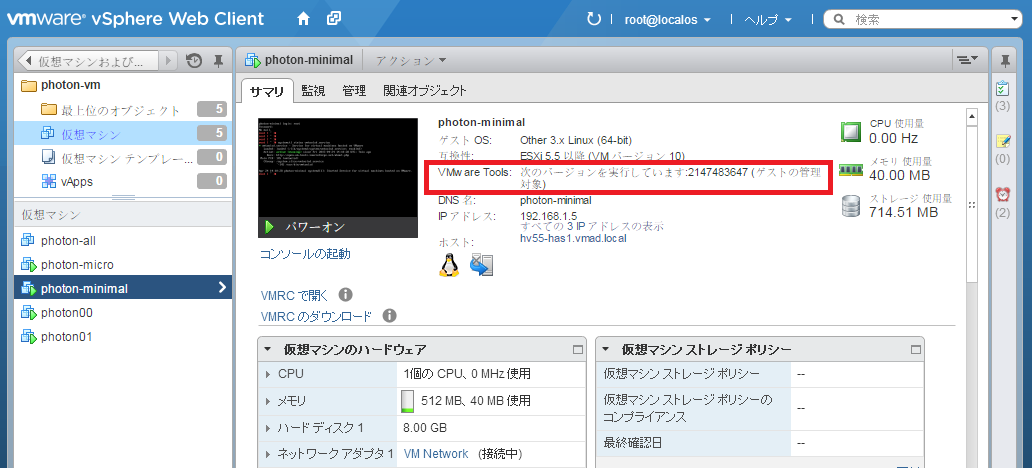The width and height of the screenshot is (1032, 468).
Task: Click the memory usage bar indicator
Action: pos(407,401)
